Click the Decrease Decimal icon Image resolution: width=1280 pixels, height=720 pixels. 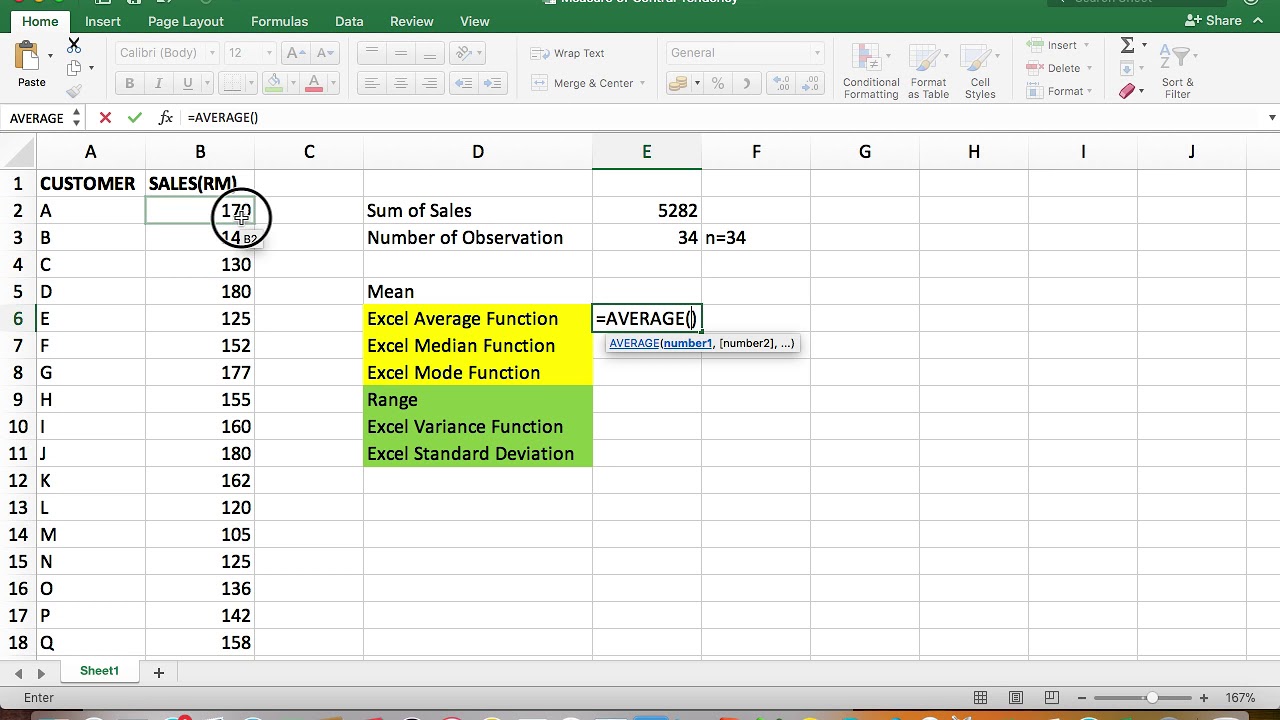(811, 84)
